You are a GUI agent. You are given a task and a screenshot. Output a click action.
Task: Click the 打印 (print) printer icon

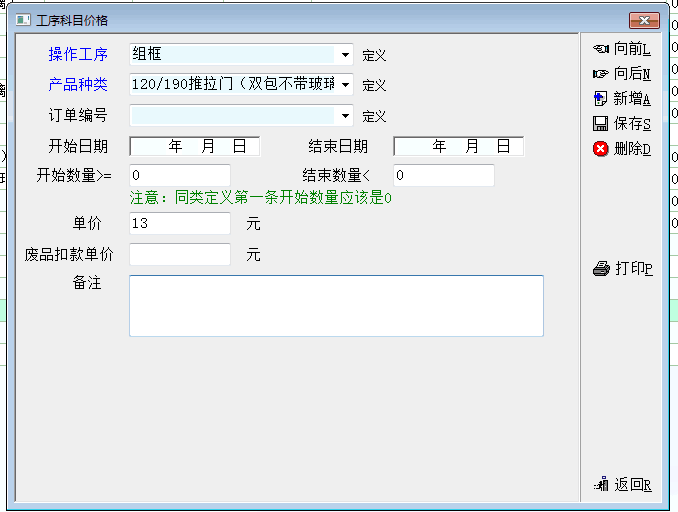(601, 268)
